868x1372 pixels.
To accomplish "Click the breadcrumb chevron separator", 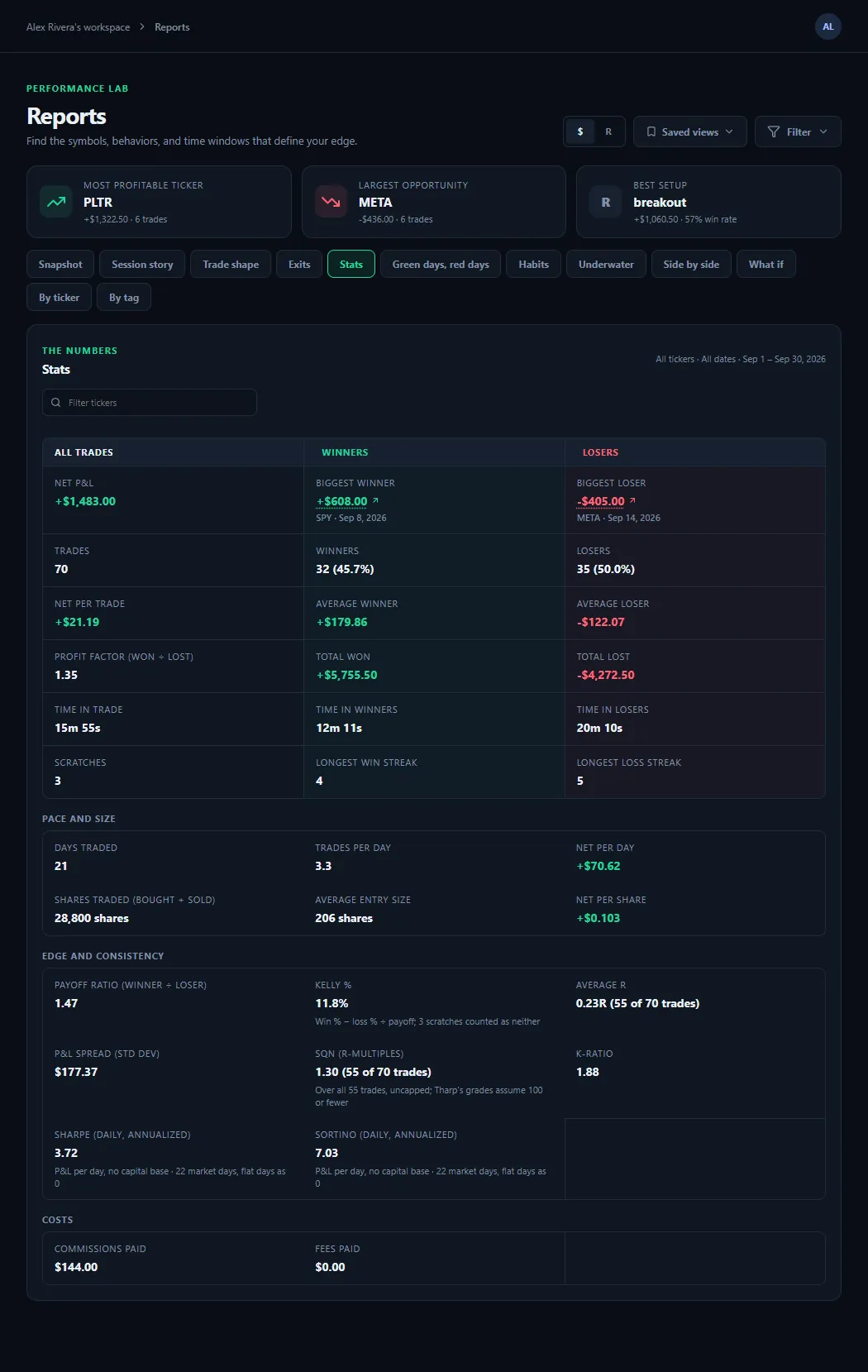I will [x=142, y=27].
